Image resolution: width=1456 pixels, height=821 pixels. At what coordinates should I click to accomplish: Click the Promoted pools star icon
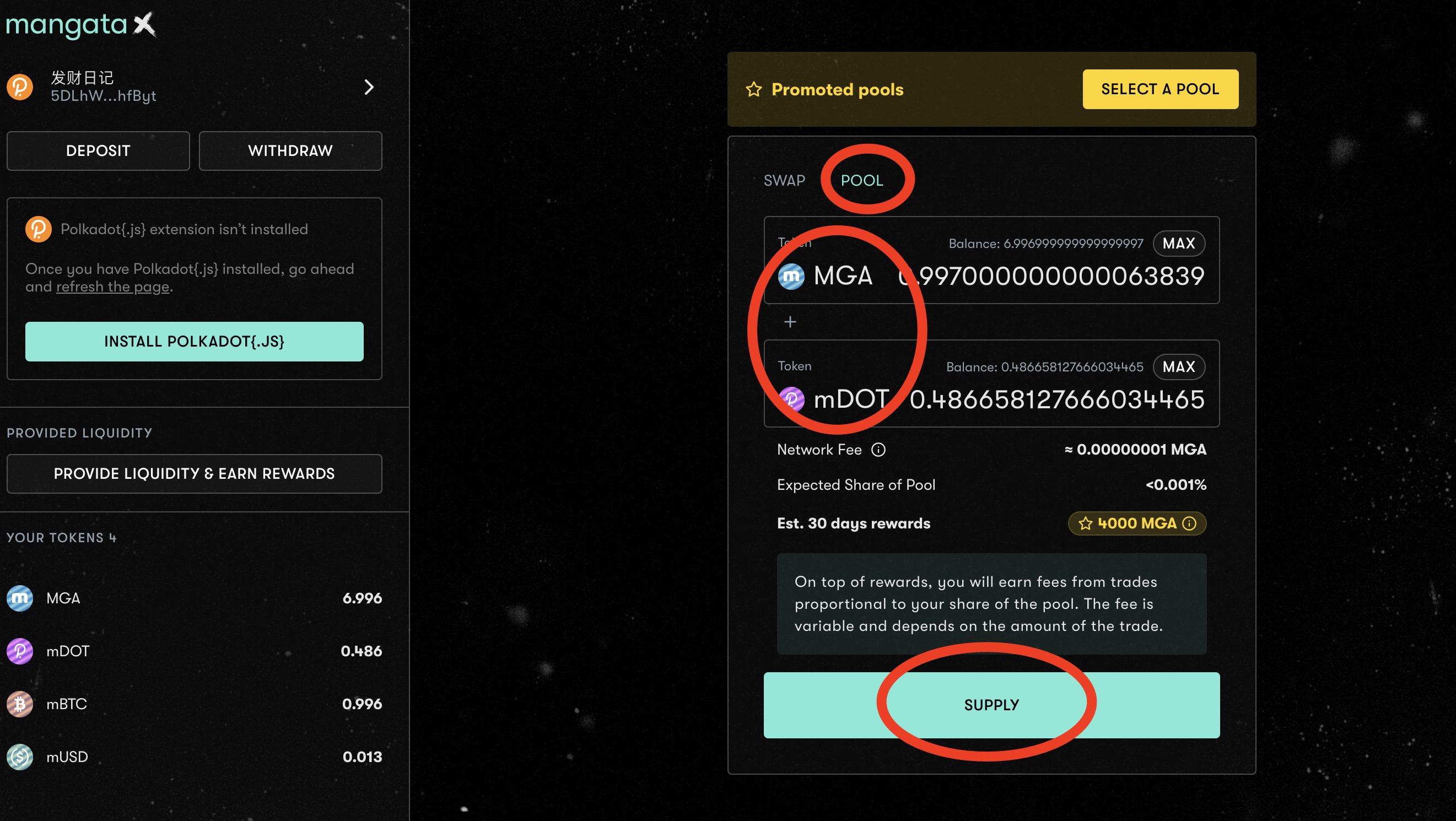[753, 89]
